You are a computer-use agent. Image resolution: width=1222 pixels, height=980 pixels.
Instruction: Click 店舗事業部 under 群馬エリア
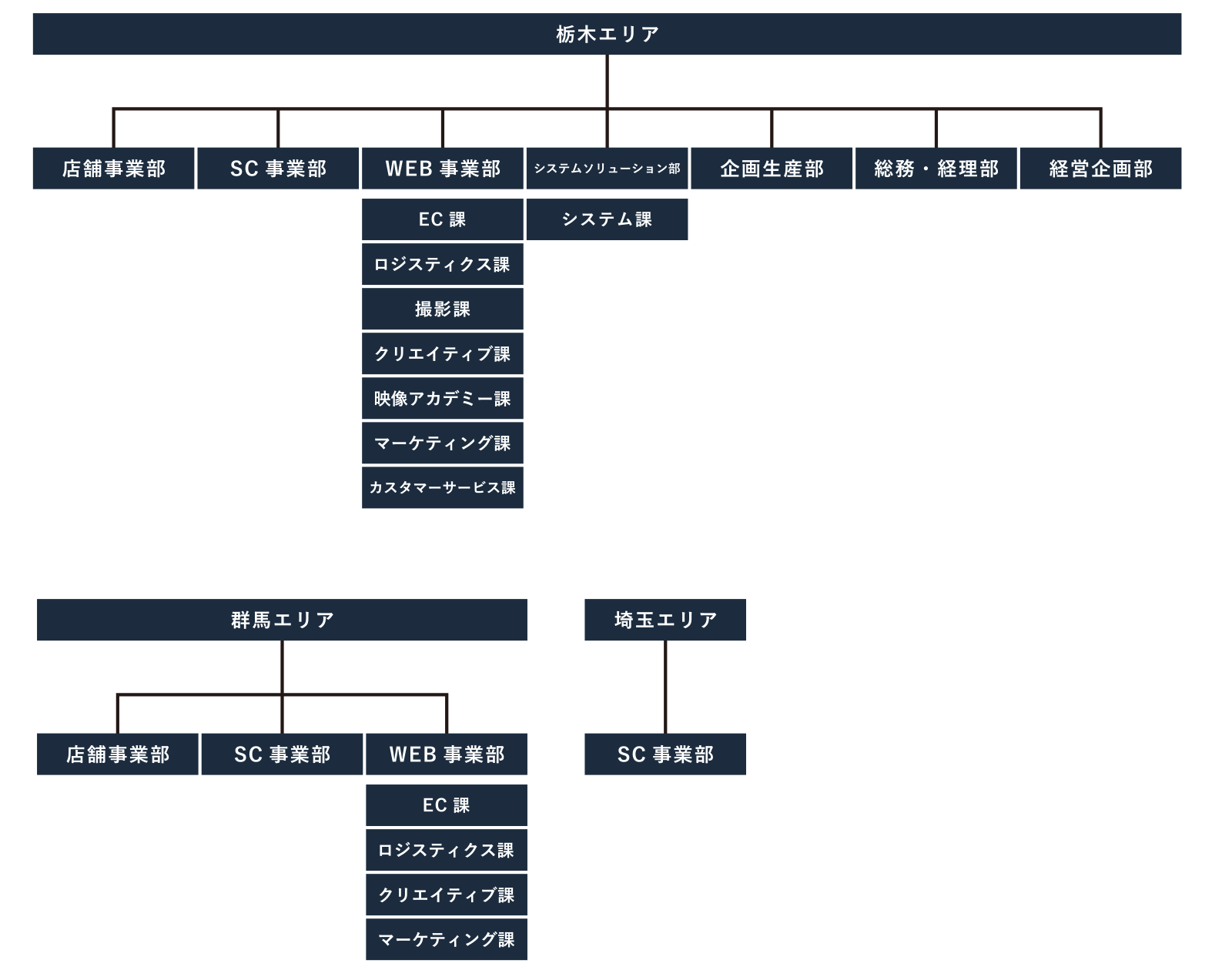118,754
